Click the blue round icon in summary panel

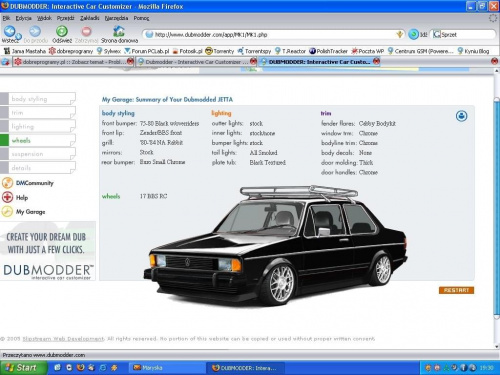(461, 116)
